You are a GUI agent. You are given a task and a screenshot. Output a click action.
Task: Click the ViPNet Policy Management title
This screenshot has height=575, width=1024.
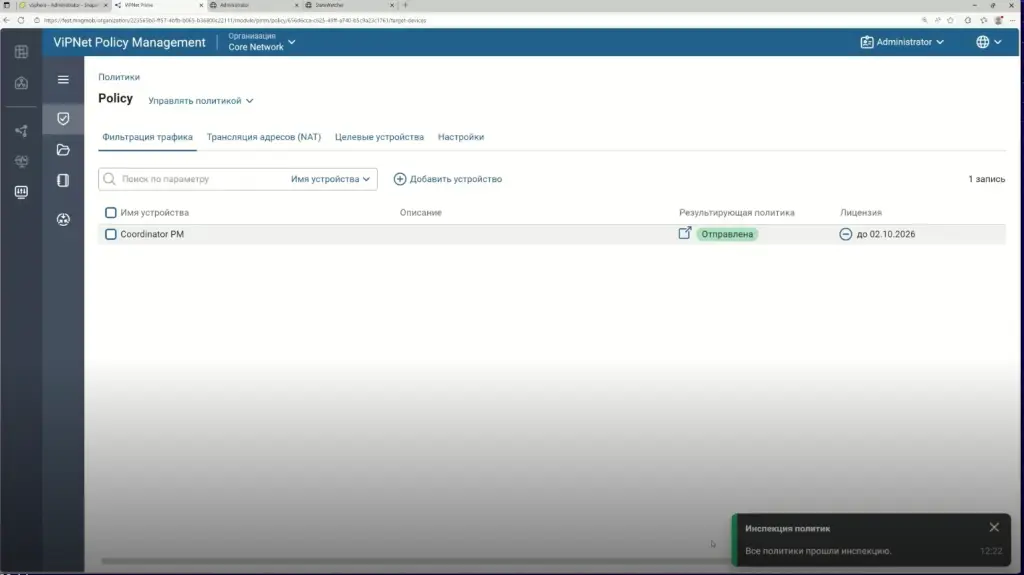point(129,42)
